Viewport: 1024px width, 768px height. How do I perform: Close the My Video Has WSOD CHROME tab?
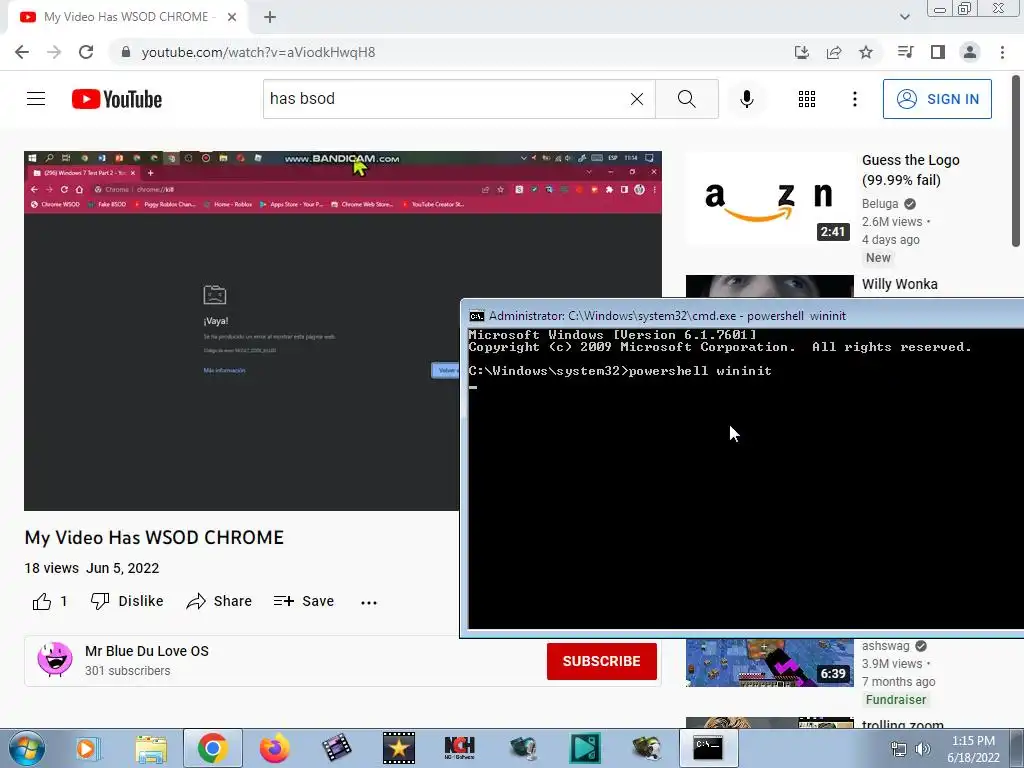pyautogui.click(x=232, y=17)
